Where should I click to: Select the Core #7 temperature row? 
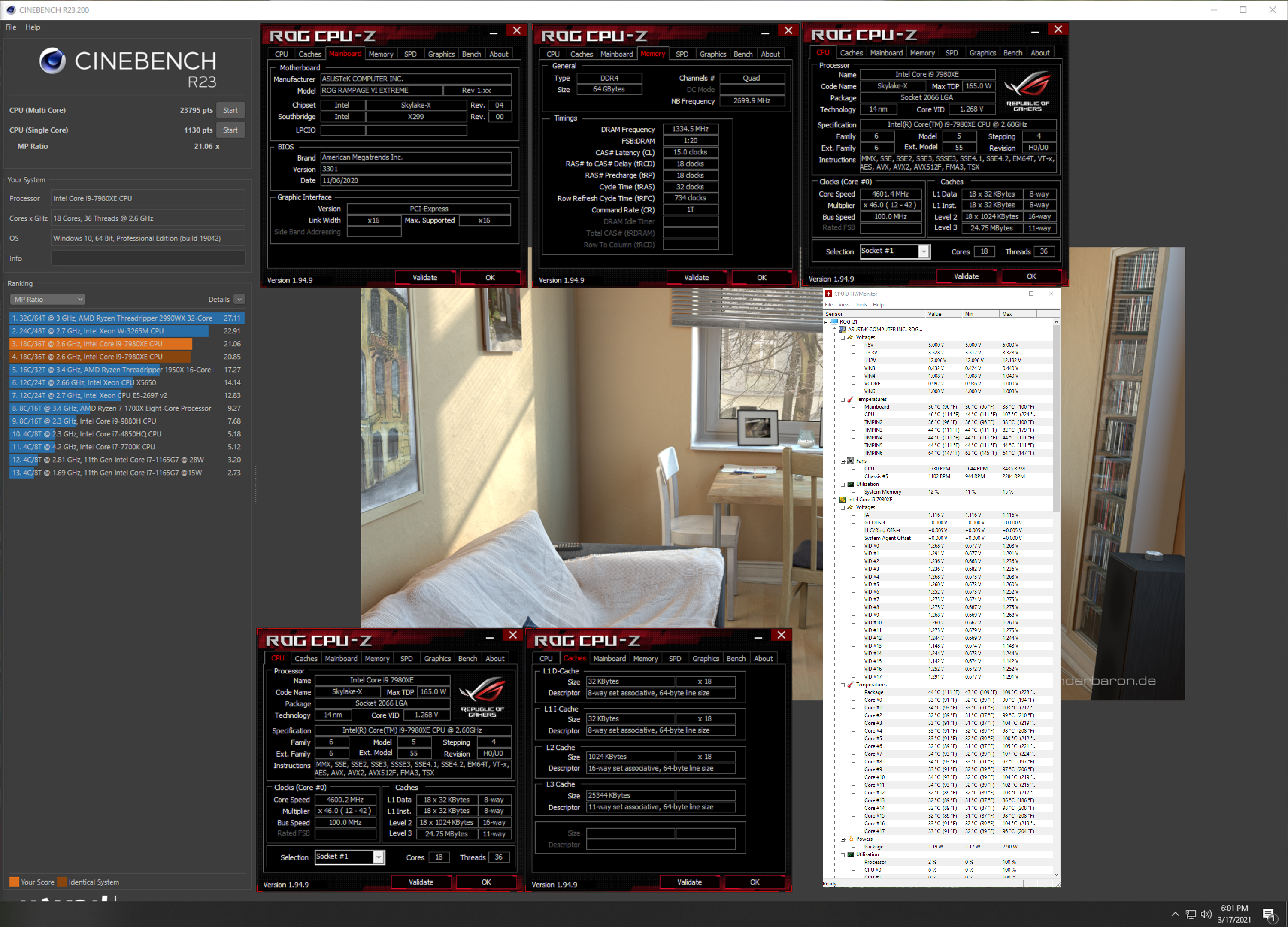pyautogui.click(x=938, y=754)
